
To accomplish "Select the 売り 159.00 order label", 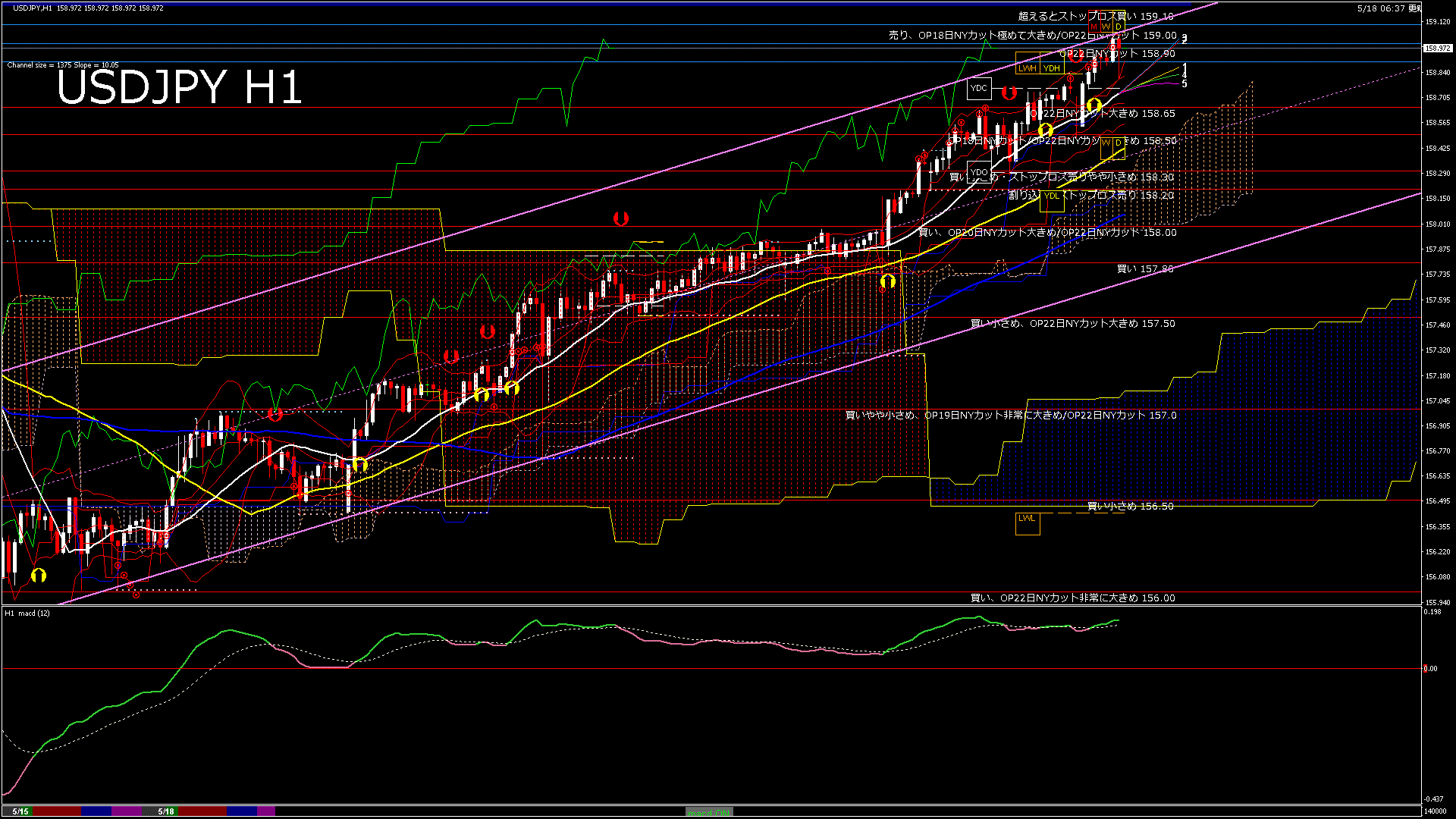I will pyautogui.click(x=1032, y=35).
